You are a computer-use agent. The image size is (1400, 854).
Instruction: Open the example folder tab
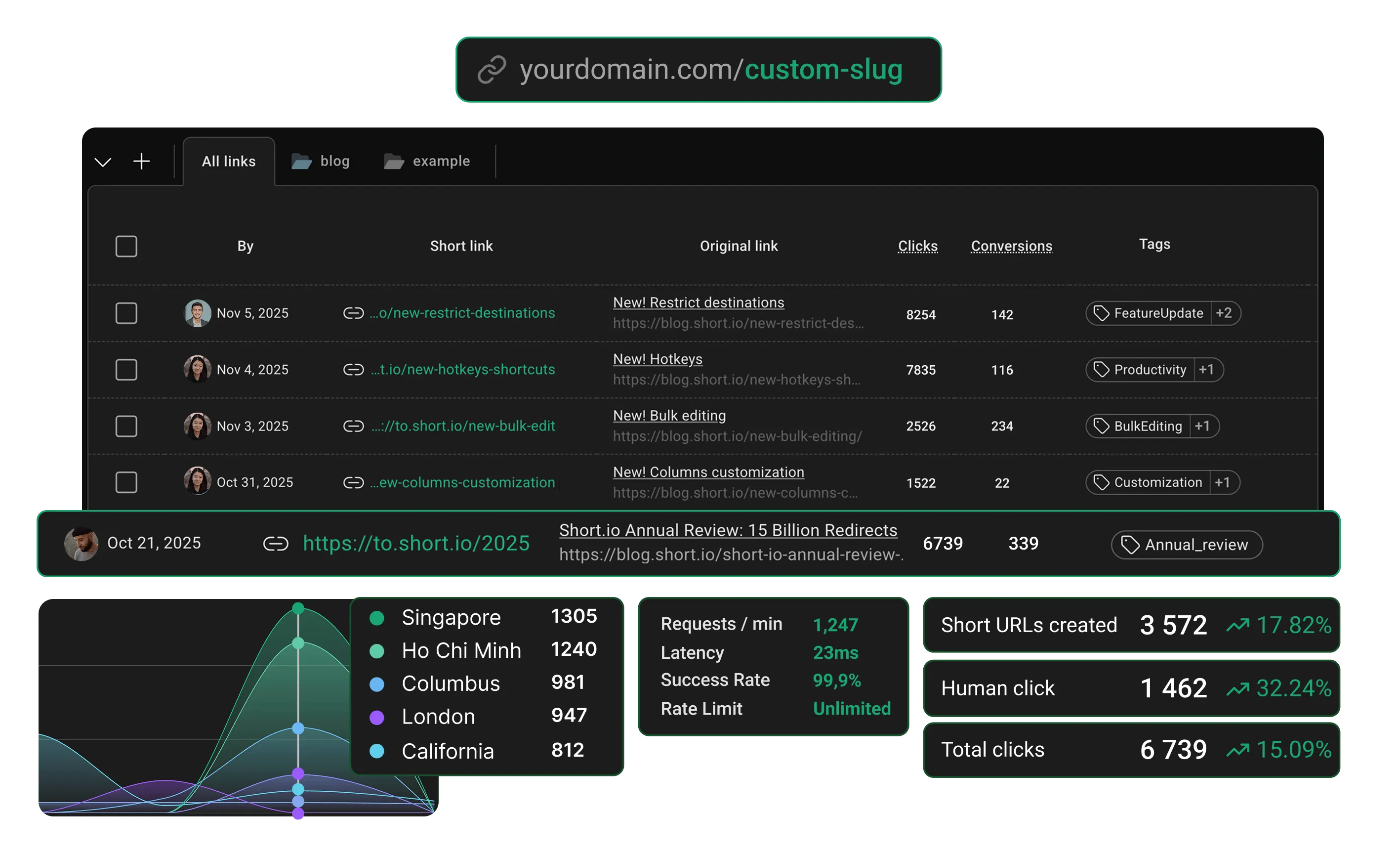441,161
